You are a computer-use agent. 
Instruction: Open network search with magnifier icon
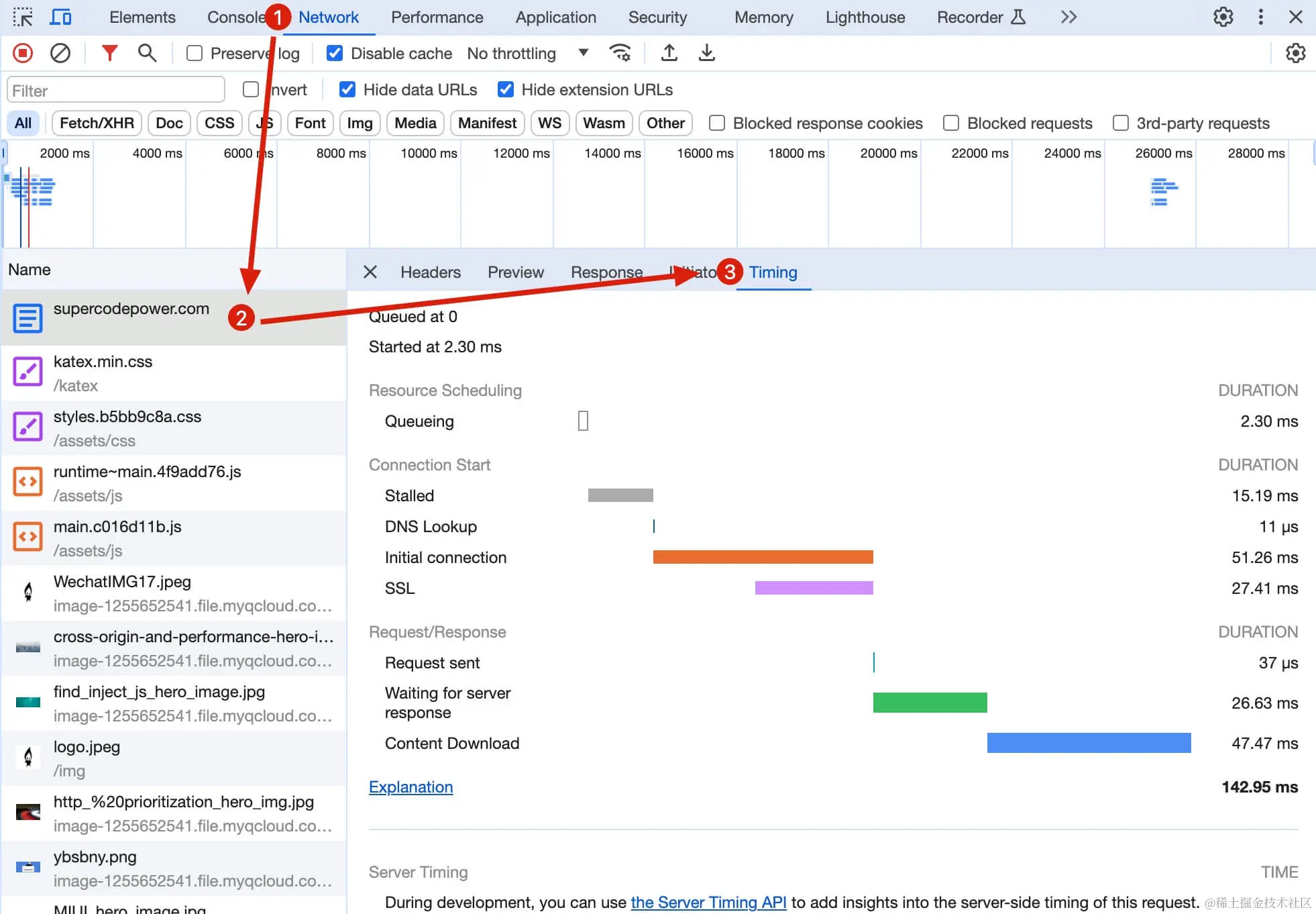tap(147, 53)
